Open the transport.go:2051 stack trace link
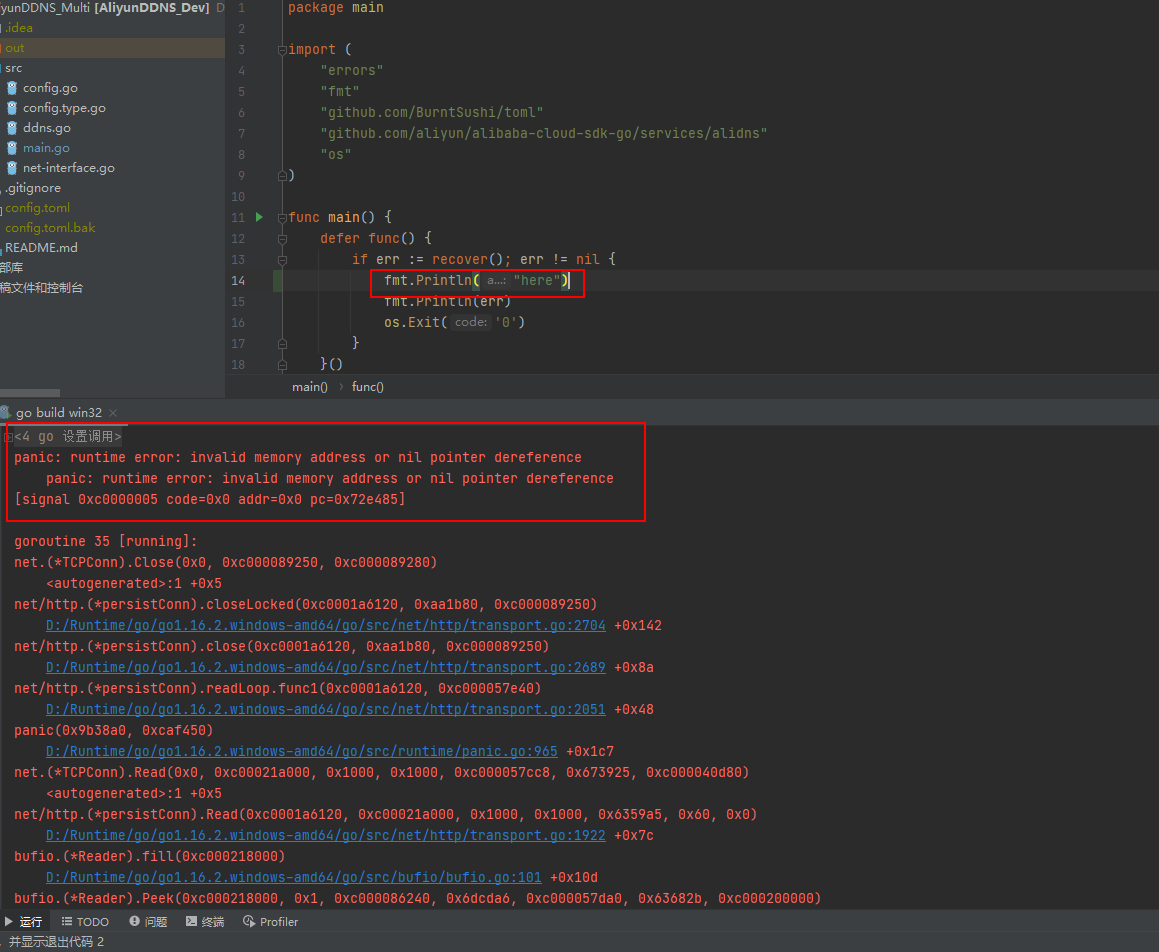This screenshot has width=1159, height=952. pos(325,710)
